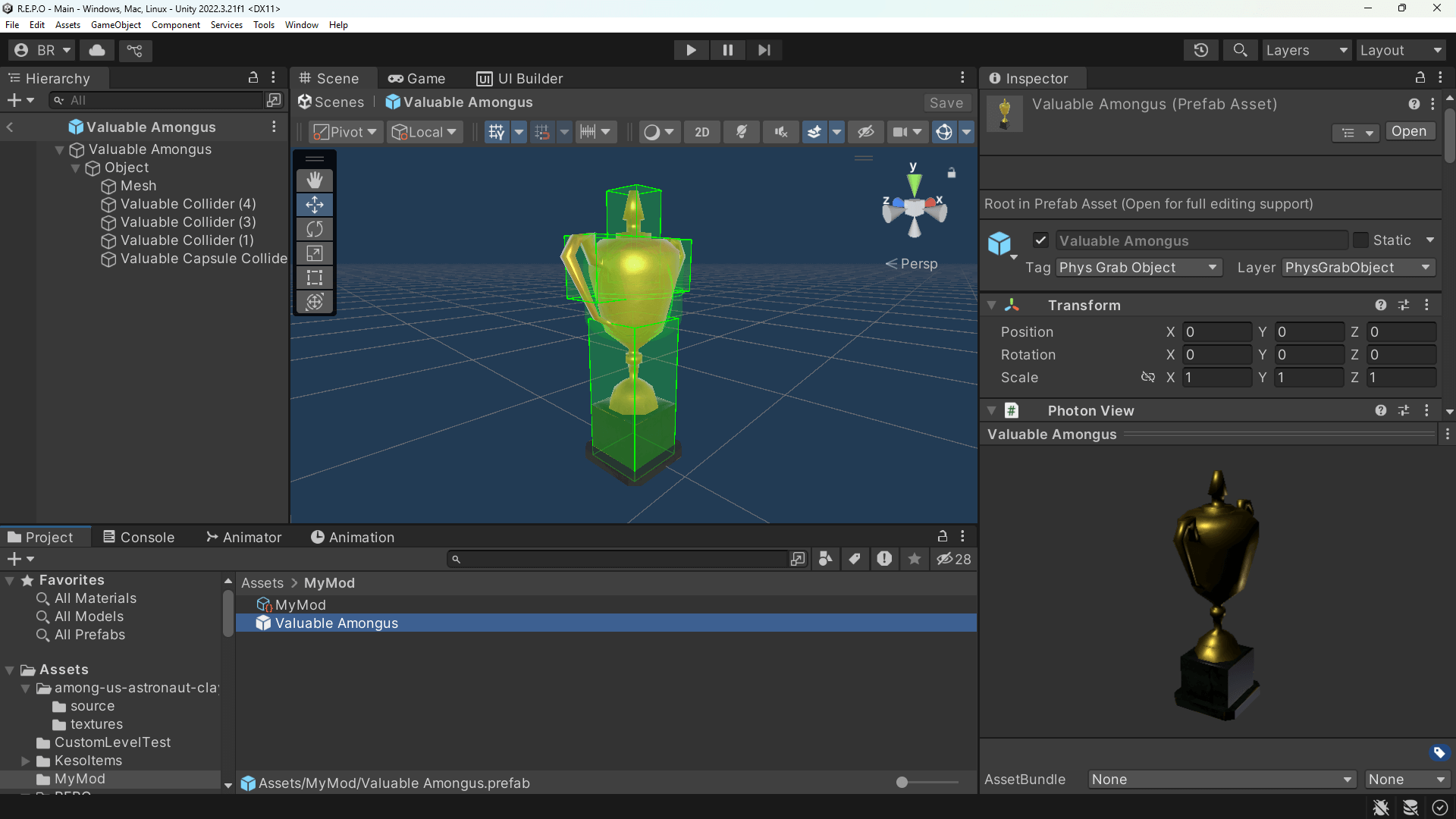Select the Hand tool in the Scene toolbar

click(x=314, y=180)
